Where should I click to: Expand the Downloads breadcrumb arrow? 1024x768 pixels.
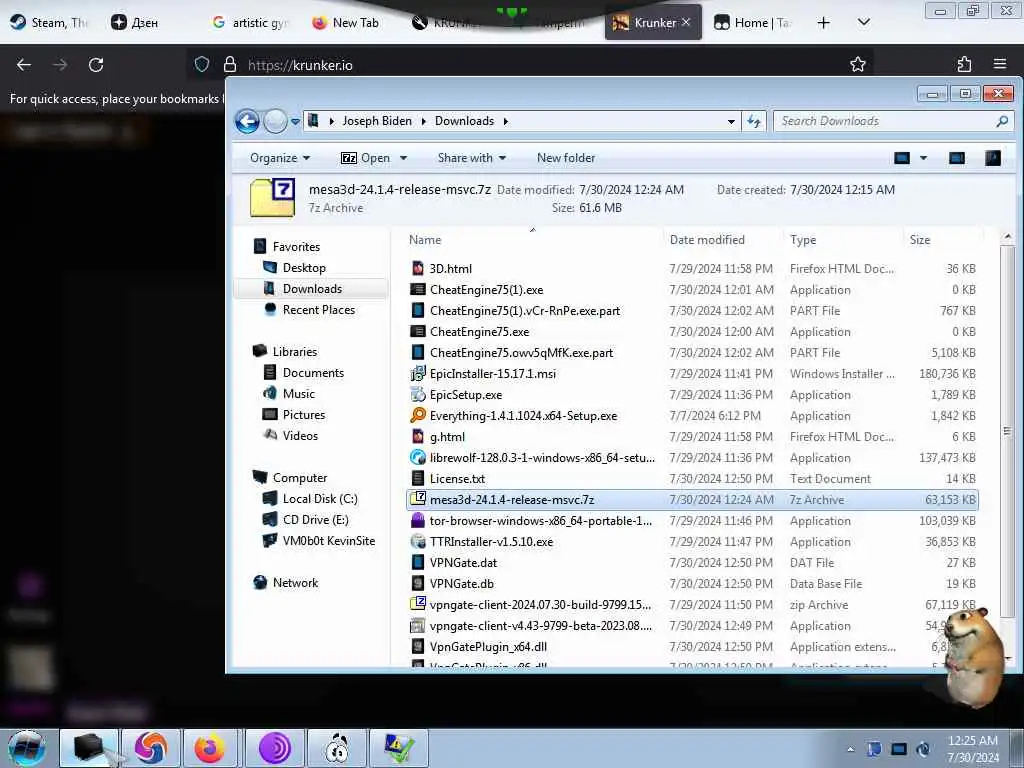click(505, 121)
